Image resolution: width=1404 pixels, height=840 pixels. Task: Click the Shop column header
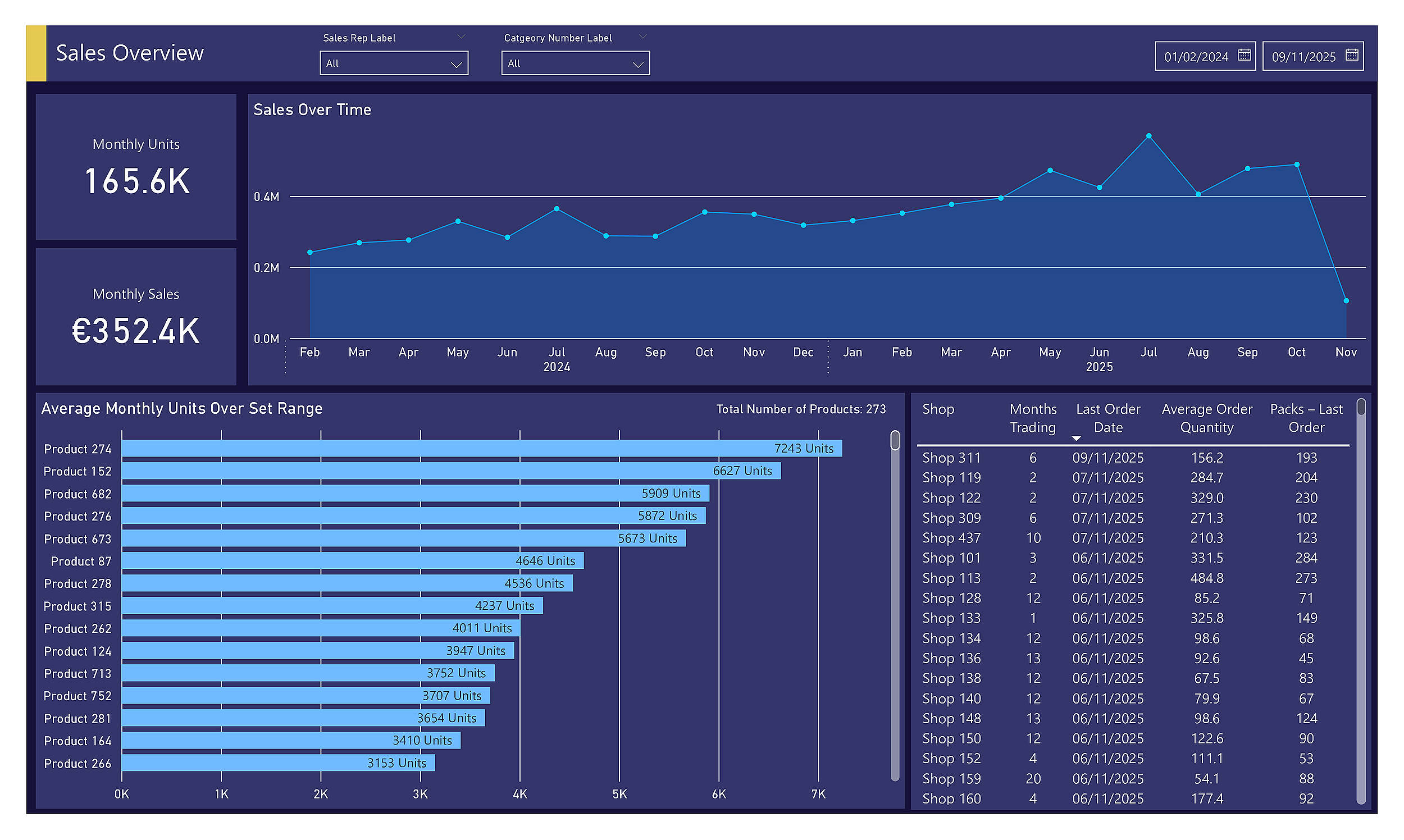938,409
